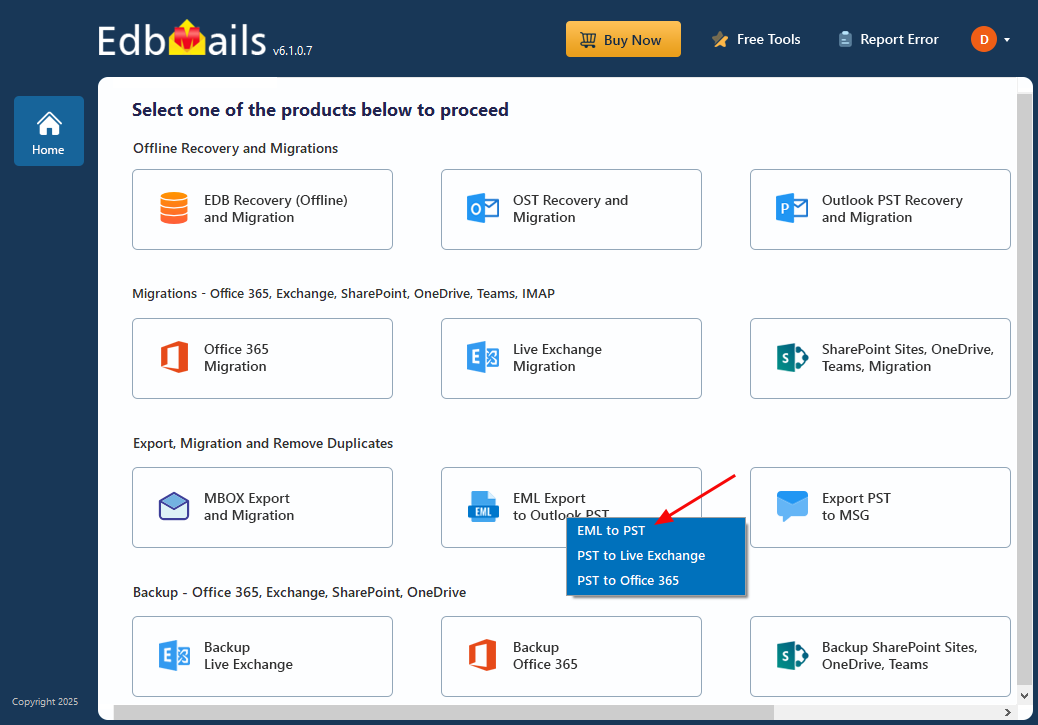The image size is (1038, 725).
Task: Click Select one of the products heading
Action: coord(320,110)
